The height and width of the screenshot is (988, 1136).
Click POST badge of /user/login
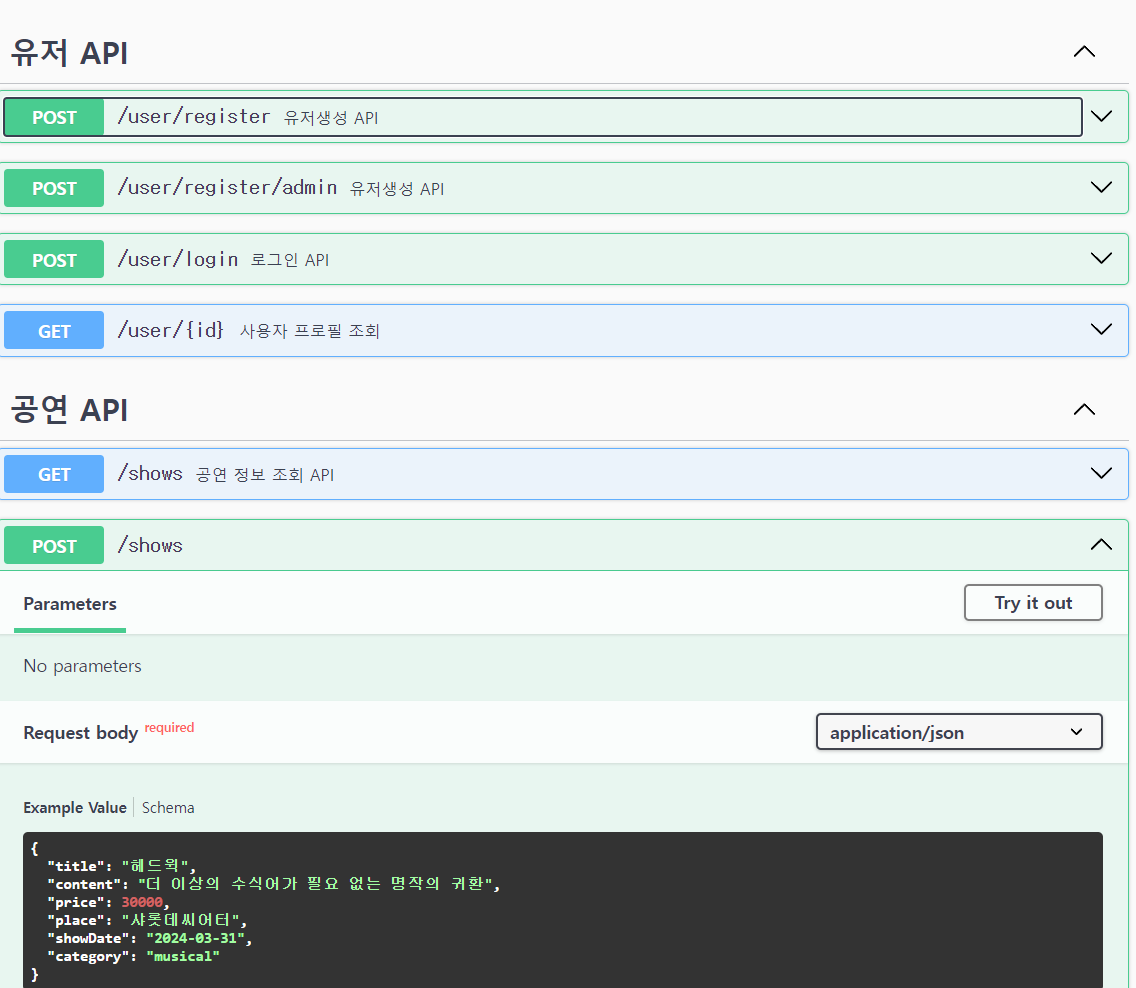click(x=54, y=259)
